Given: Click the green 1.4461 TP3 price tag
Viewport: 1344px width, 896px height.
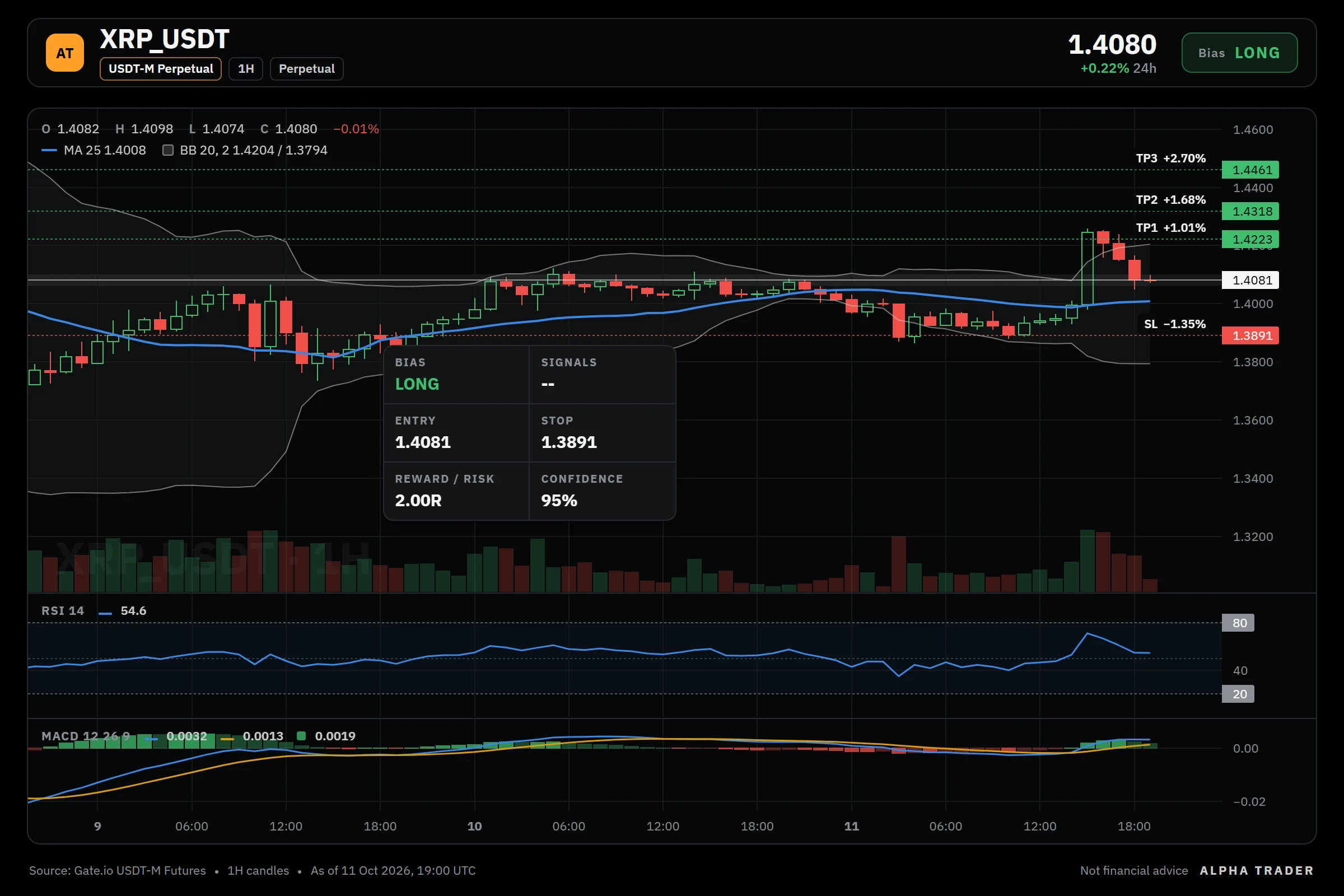Looking at the screenshot, I should (x=1250, y=170).
